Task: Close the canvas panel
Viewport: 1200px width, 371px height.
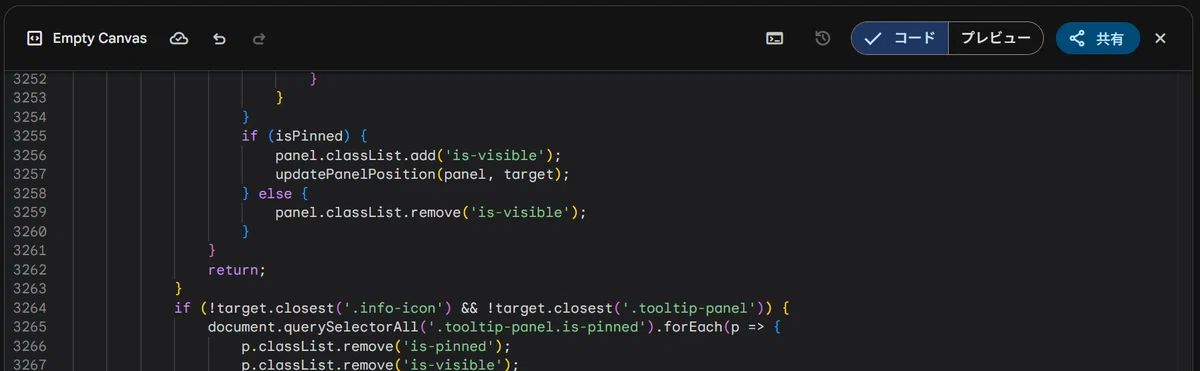Action: [x=1160, y=38]
